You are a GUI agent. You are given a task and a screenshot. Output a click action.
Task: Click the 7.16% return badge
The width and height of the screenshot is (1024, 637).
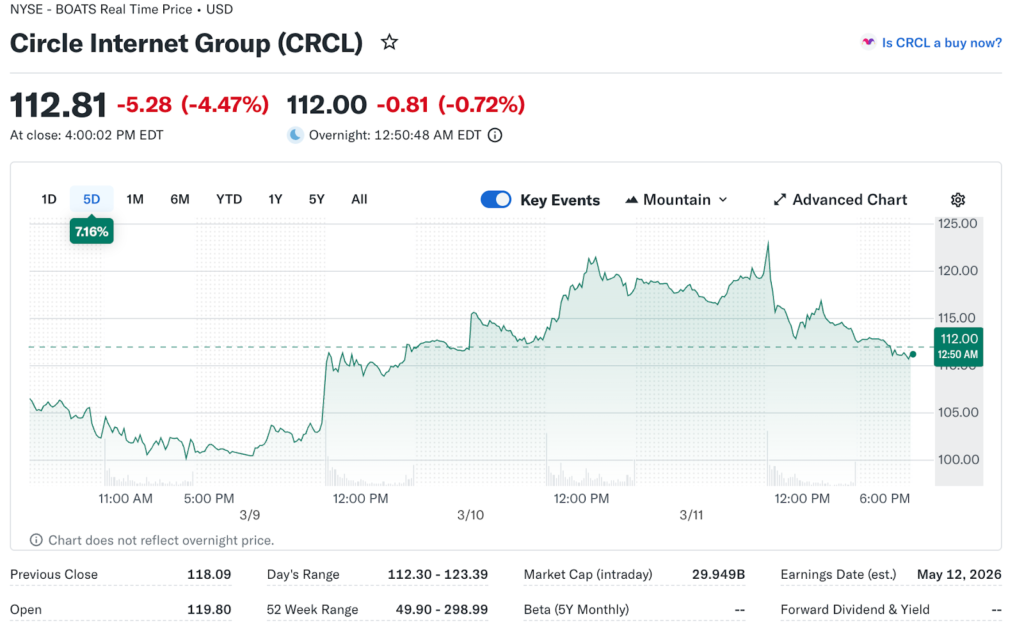click(x=91, y=232)
